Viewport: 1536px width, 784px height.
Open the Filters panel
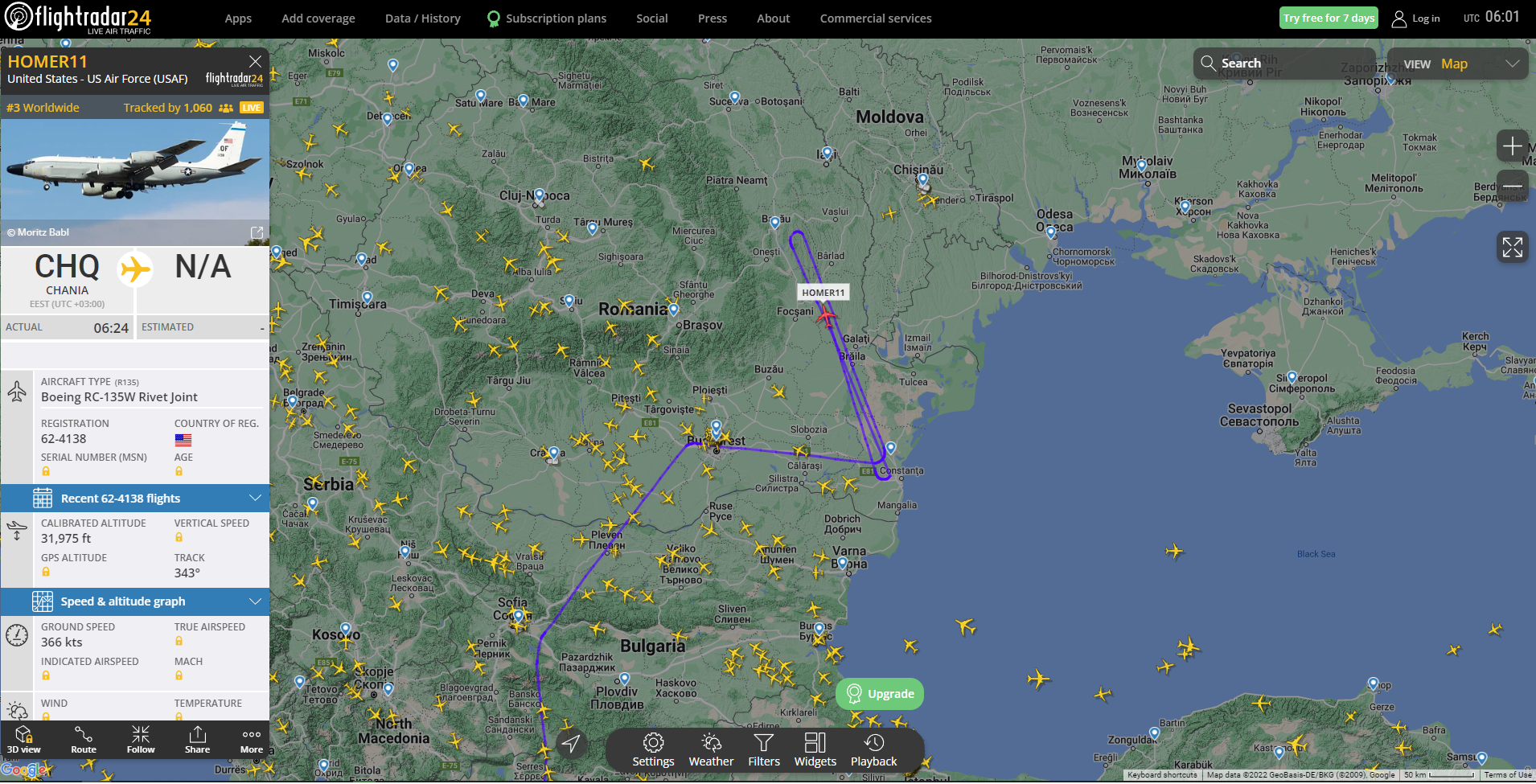pyautogui.click(x=764, y=750)
